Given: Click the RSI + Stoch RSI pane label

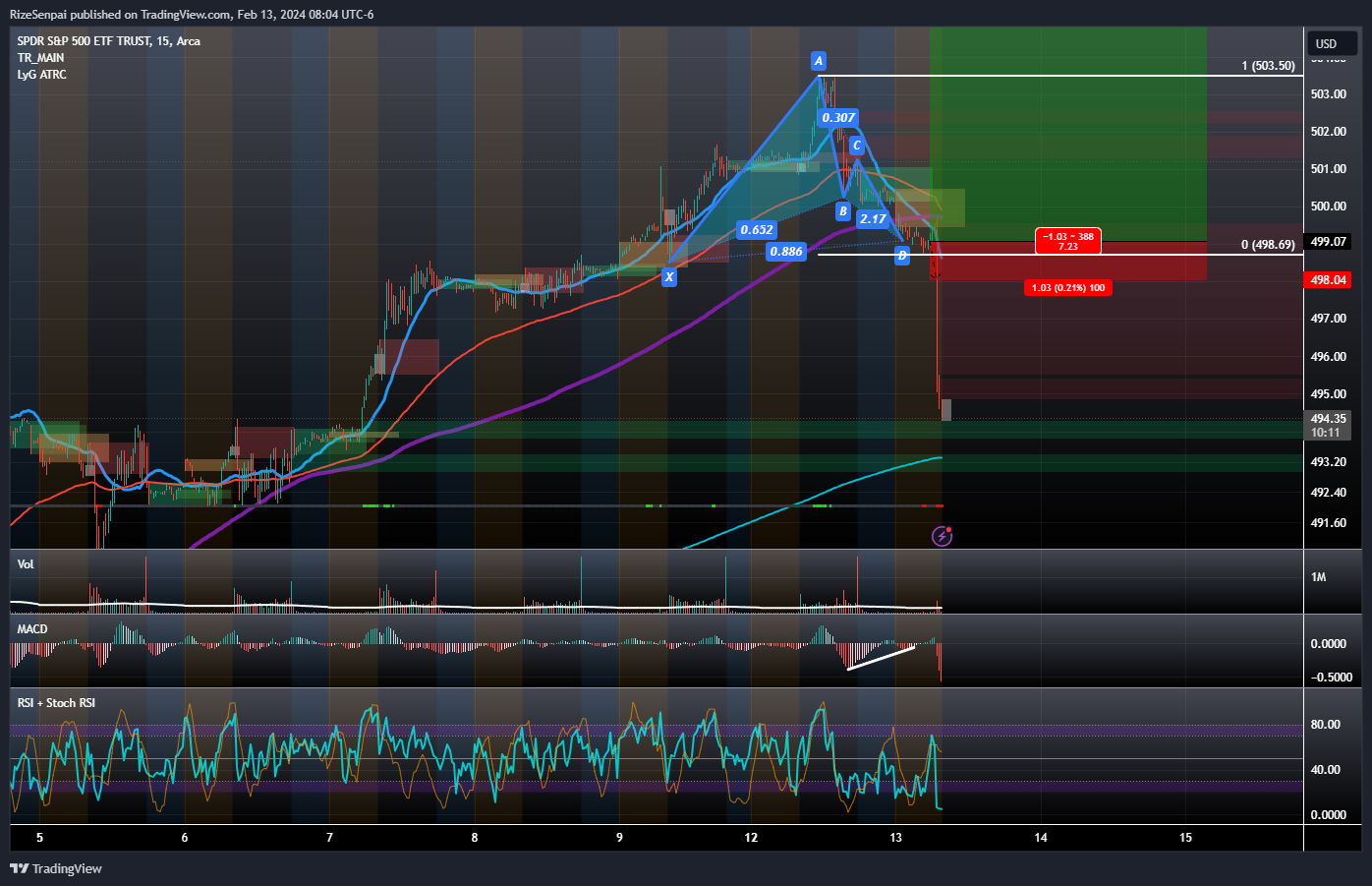Looking at the screenshot, I should pyautogui.click(x=56, y=703).
